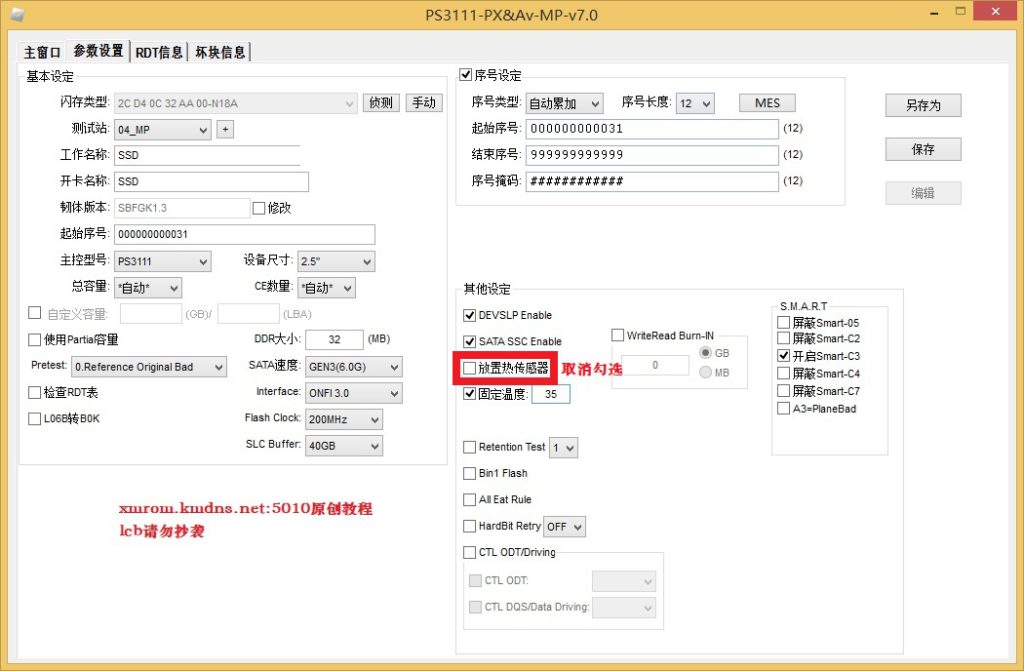This screenshot has height=671, width=1024.
Task: Toggle the DEVSLP Enable checkbox
Action: point(470,315)
